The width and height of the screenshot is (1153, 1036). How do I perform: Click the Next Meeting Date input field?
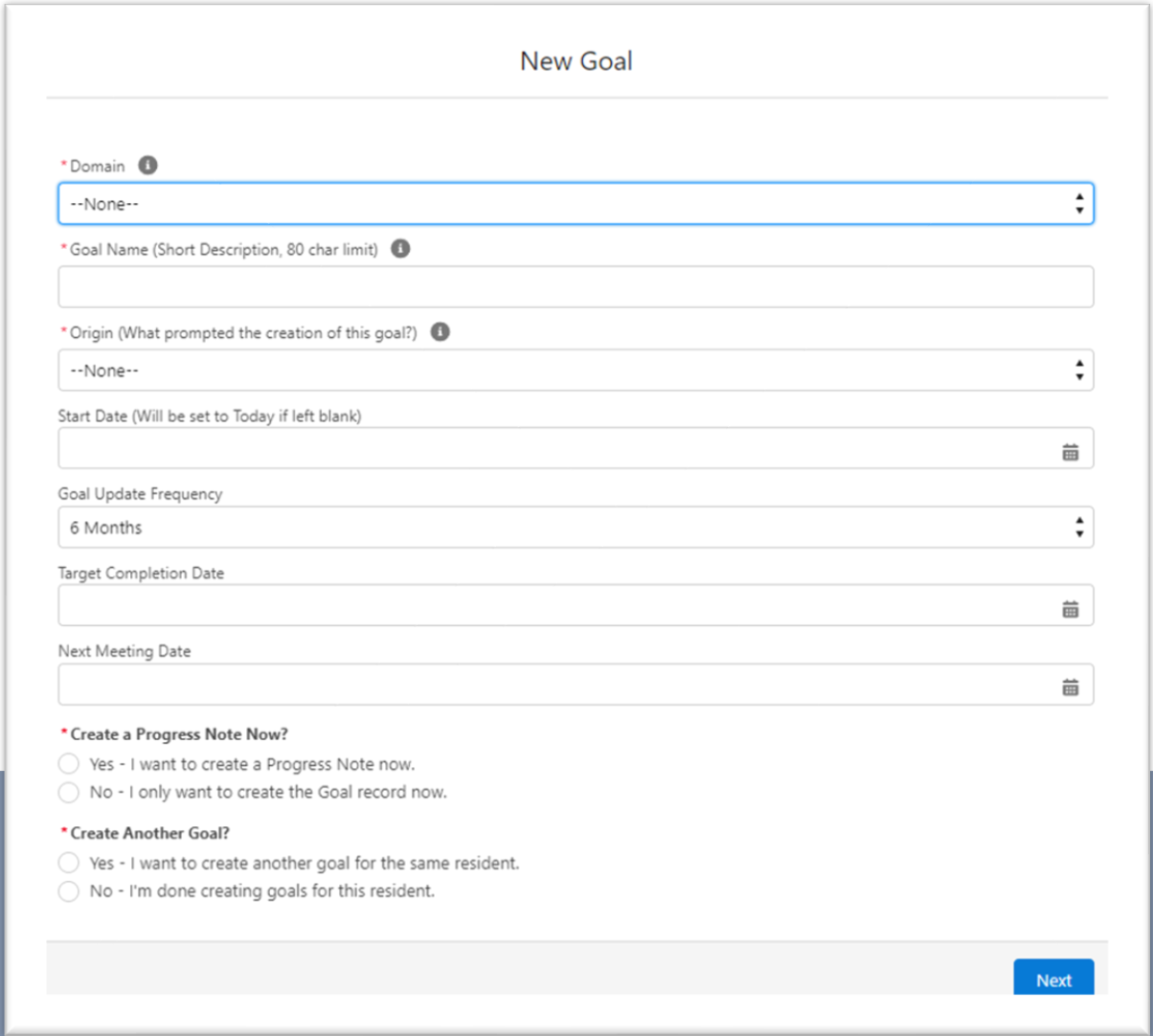pos(555,686)
